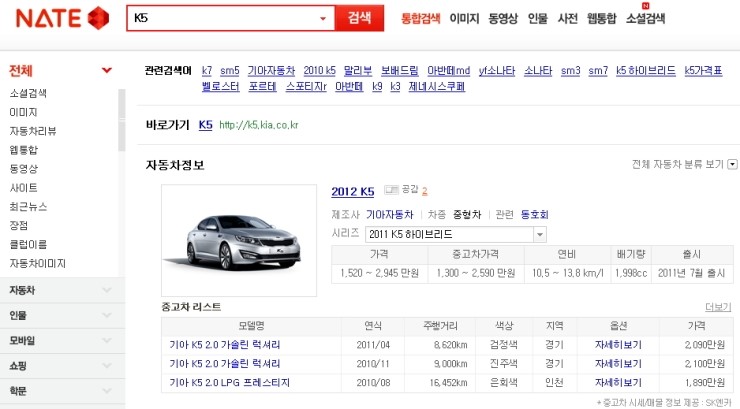Click related search term 보배드림
This screenshot has width=740, height=409.
400,71
